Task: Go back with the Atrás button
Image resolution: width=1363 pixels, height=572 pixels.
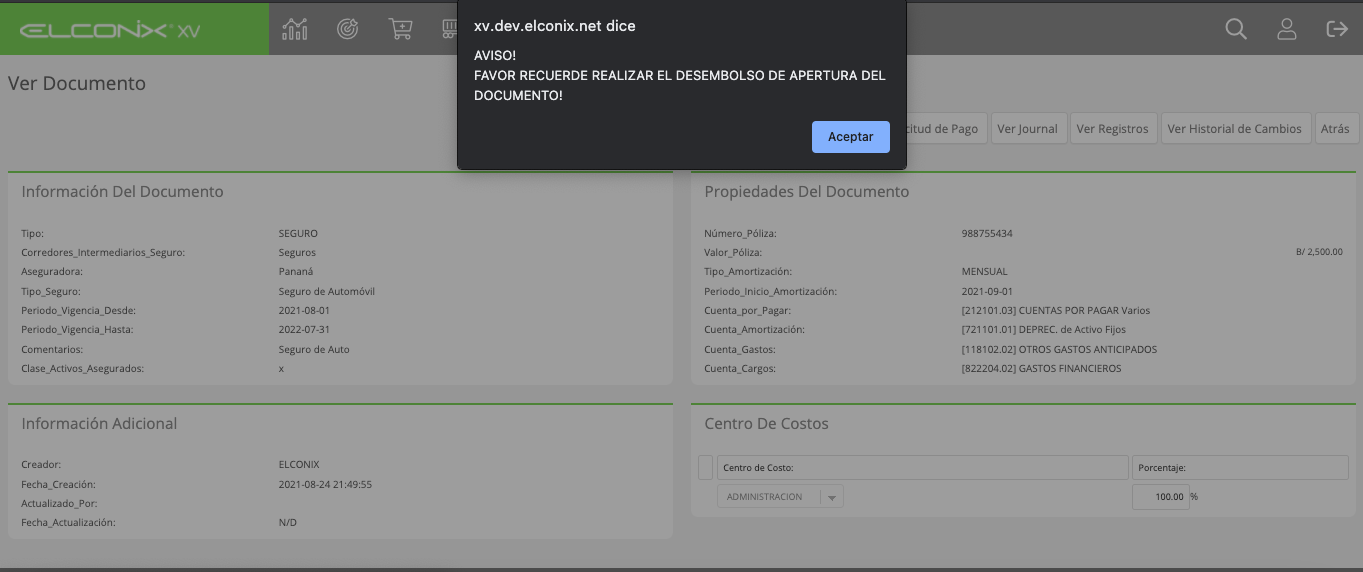Action: [x=1335, y=128]
